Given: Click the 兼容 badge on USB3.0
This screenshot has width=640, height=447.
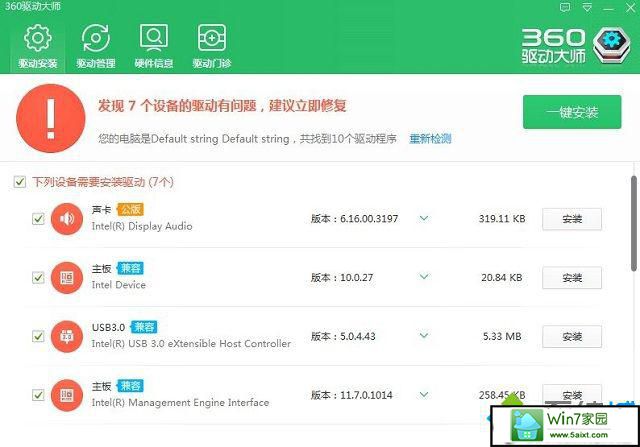Looking at the screenshot, I should point(144,327).
